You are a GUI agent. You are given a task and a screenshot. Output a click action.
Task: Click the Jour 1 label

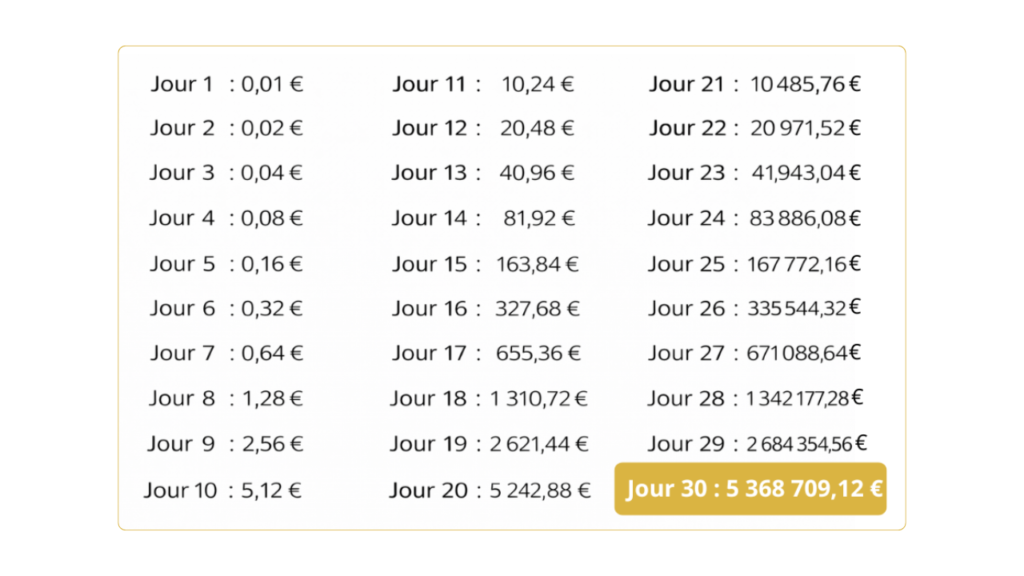[x=182, y=84]
